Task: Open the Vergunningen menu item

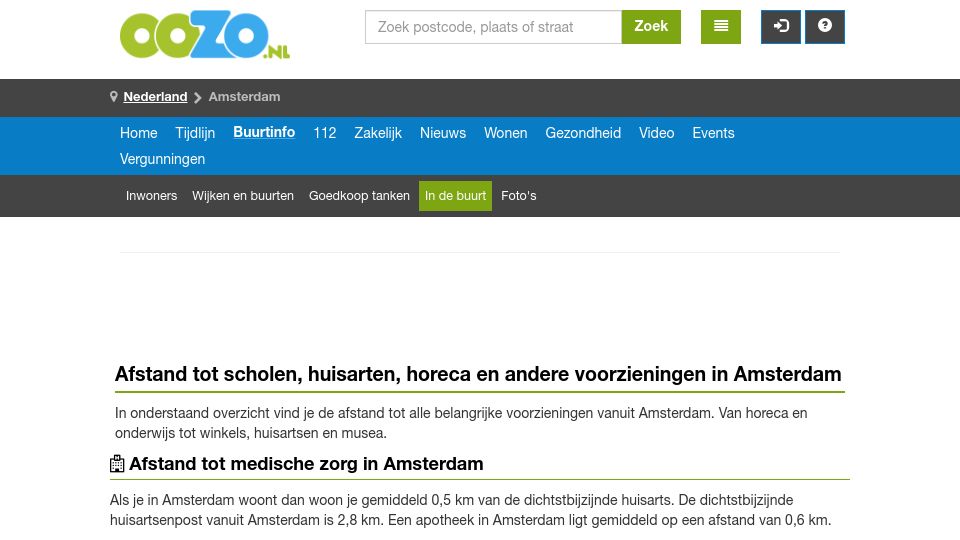Action: tap(162, 159)
